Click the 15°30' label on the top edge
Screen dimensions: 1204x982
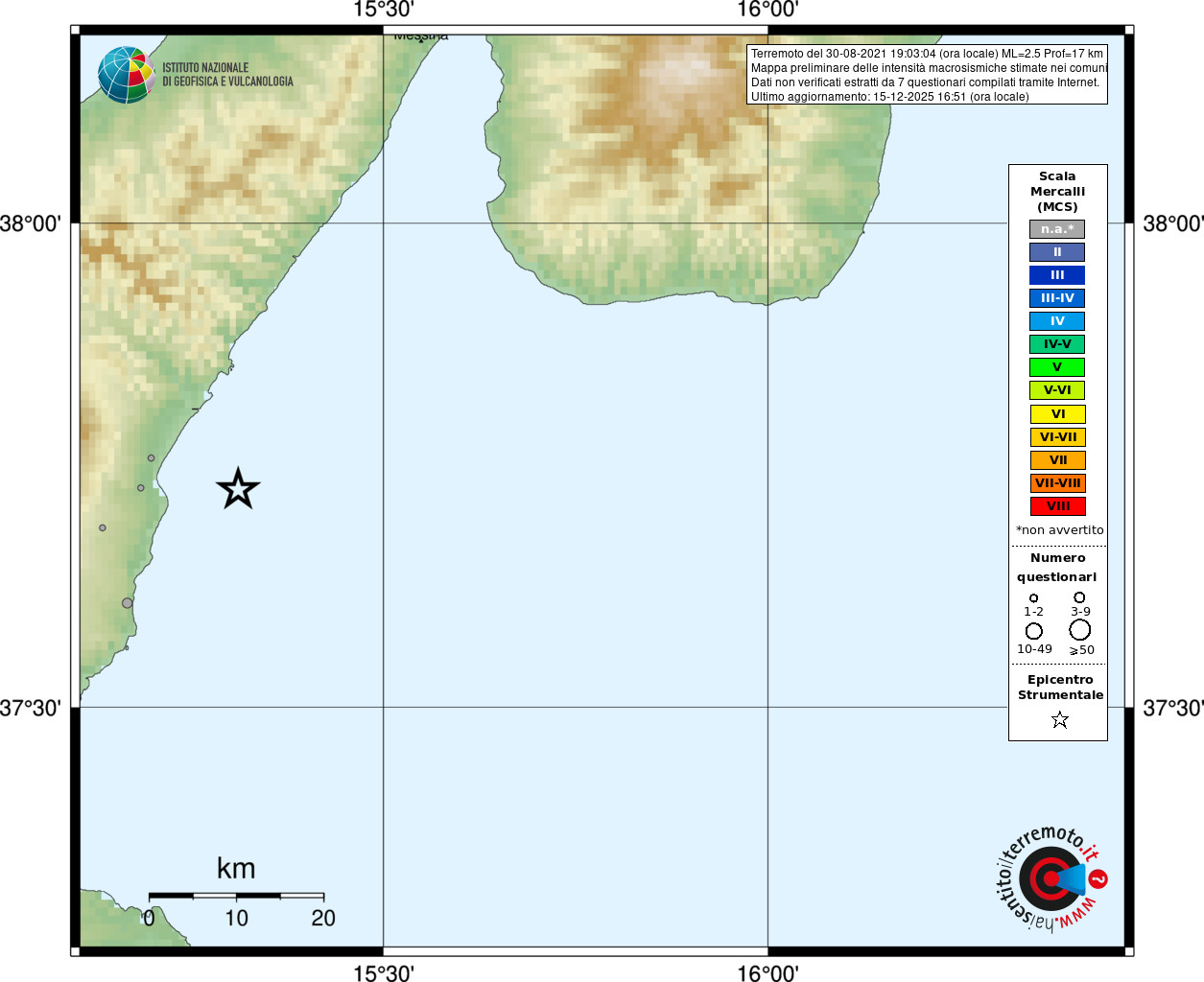pyautogui.click(x=384, y=10)
